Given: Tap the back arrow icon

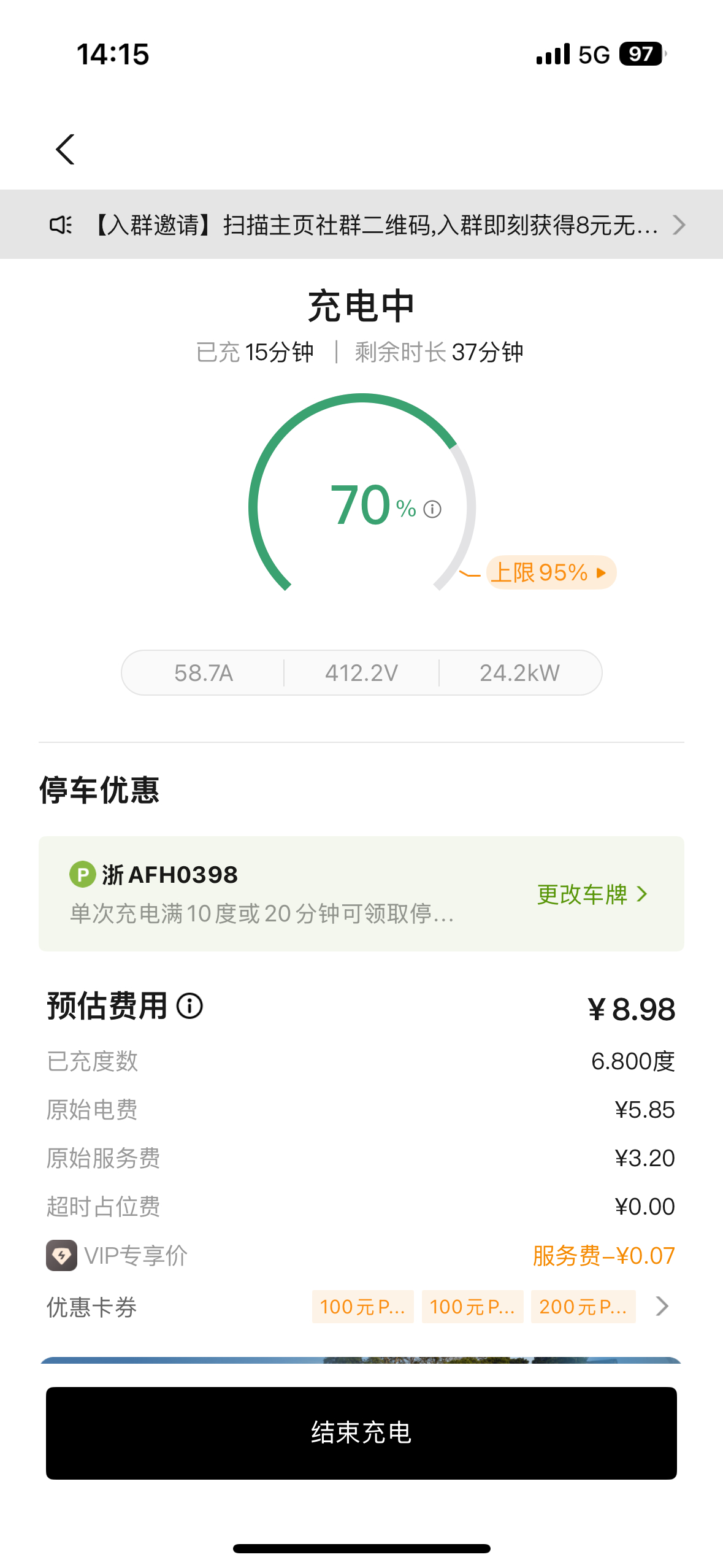Looking at the screenshot, I should pos(65,149).
